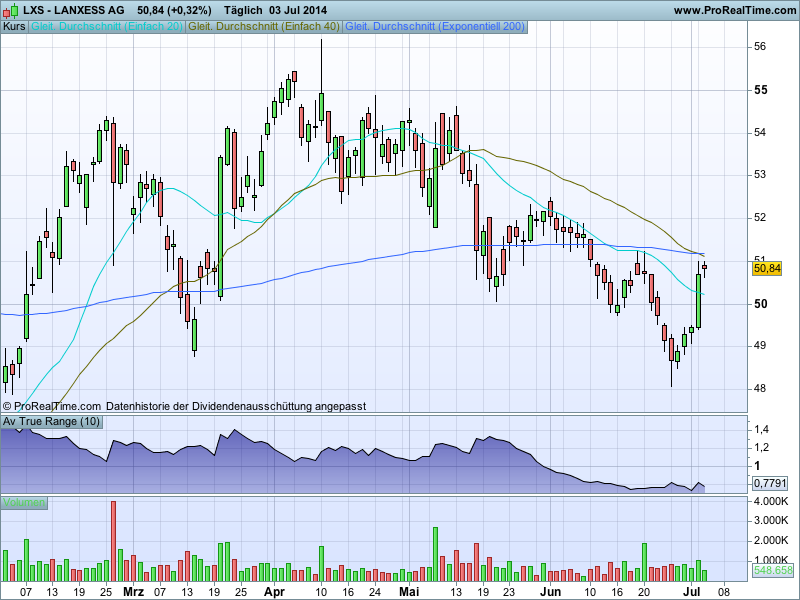
Task: Open the Volumen panel label
Action: click(x=24, y=503)
